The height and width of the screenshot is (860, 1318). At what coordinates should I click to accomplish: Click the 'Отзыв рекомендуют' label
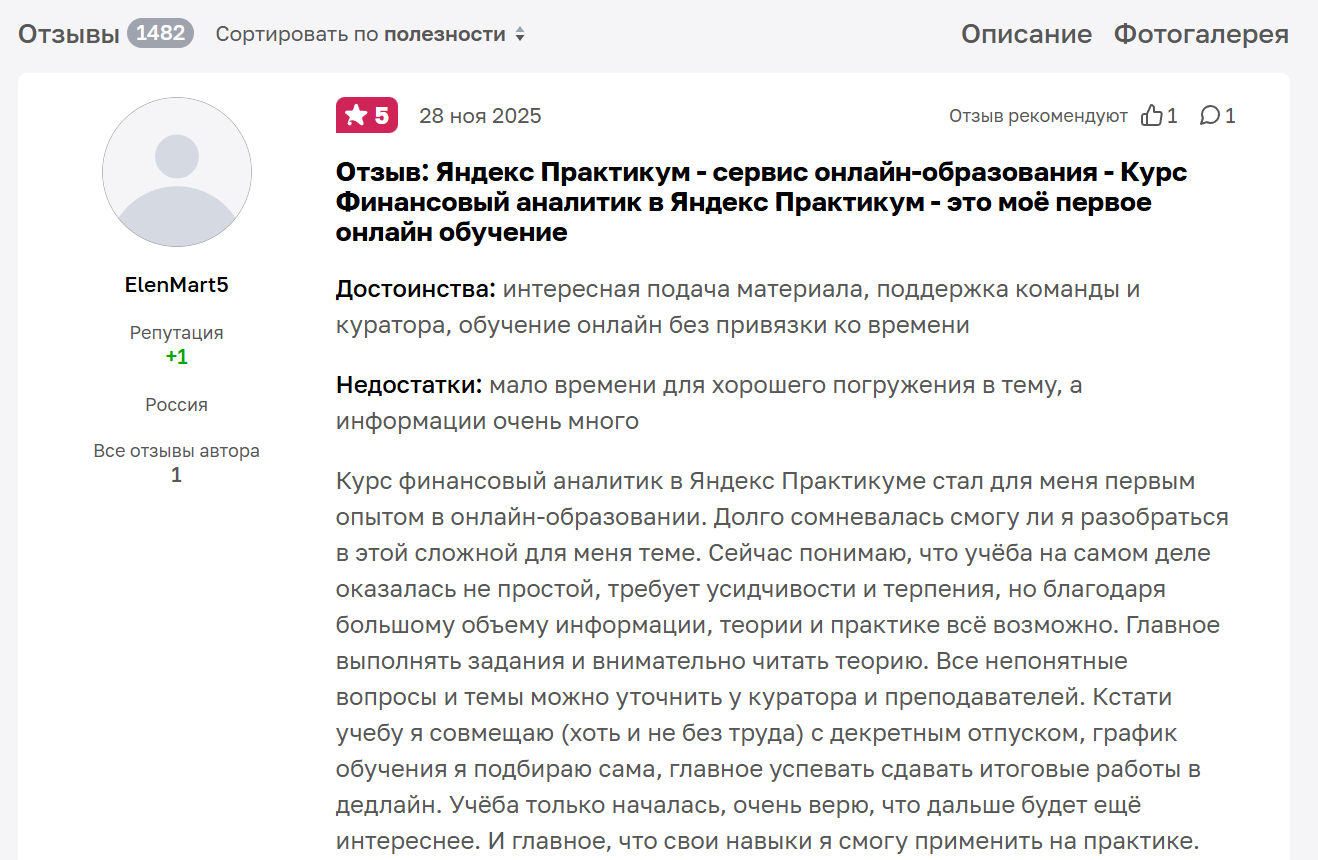pyautogui.click(x=1038, y=116)
